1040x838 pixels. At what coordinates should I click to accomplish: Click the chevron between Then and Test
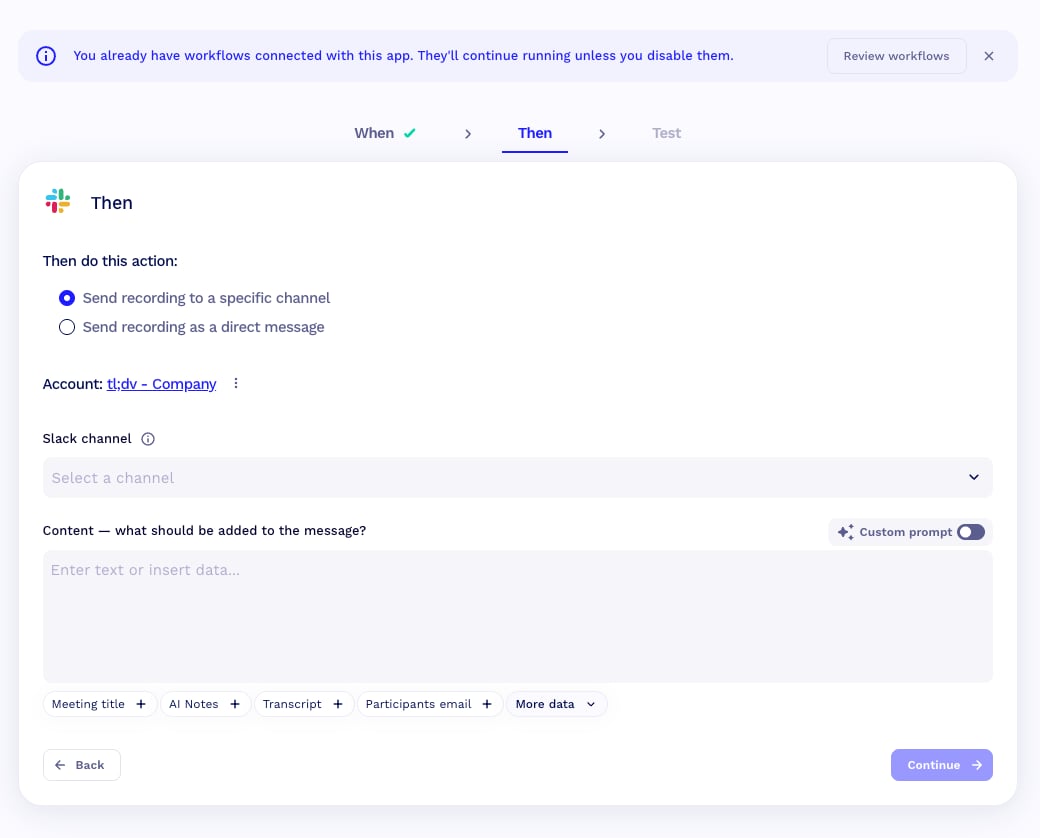pos(602,134)
